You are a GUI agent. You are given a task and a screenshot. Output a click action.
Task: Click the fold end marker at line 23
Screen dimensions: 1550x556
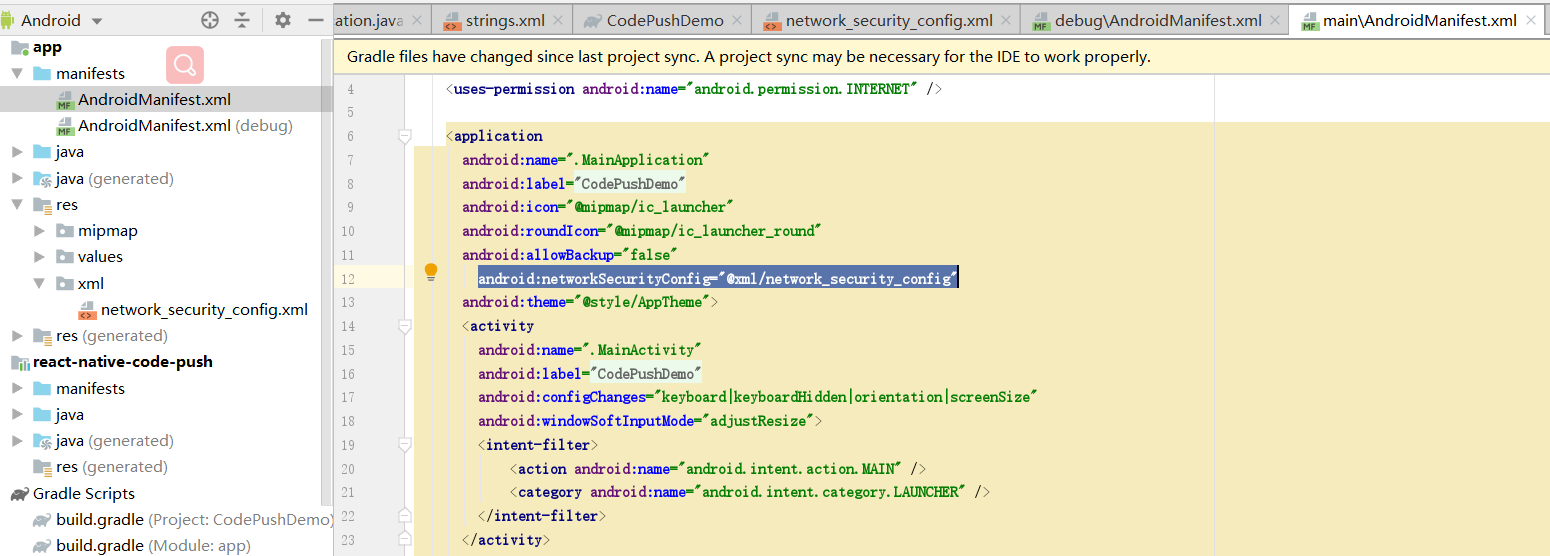pos(405,540)
